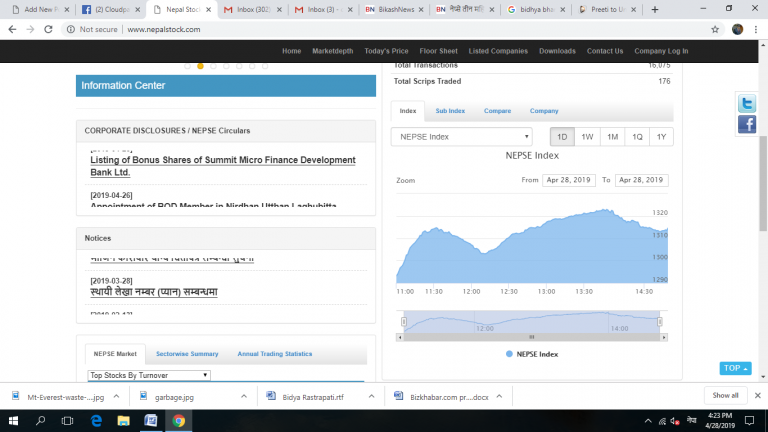This screenshot has height=432, width=768.
Task: Click TOP button to scroll up
Action: click(735, 368)
